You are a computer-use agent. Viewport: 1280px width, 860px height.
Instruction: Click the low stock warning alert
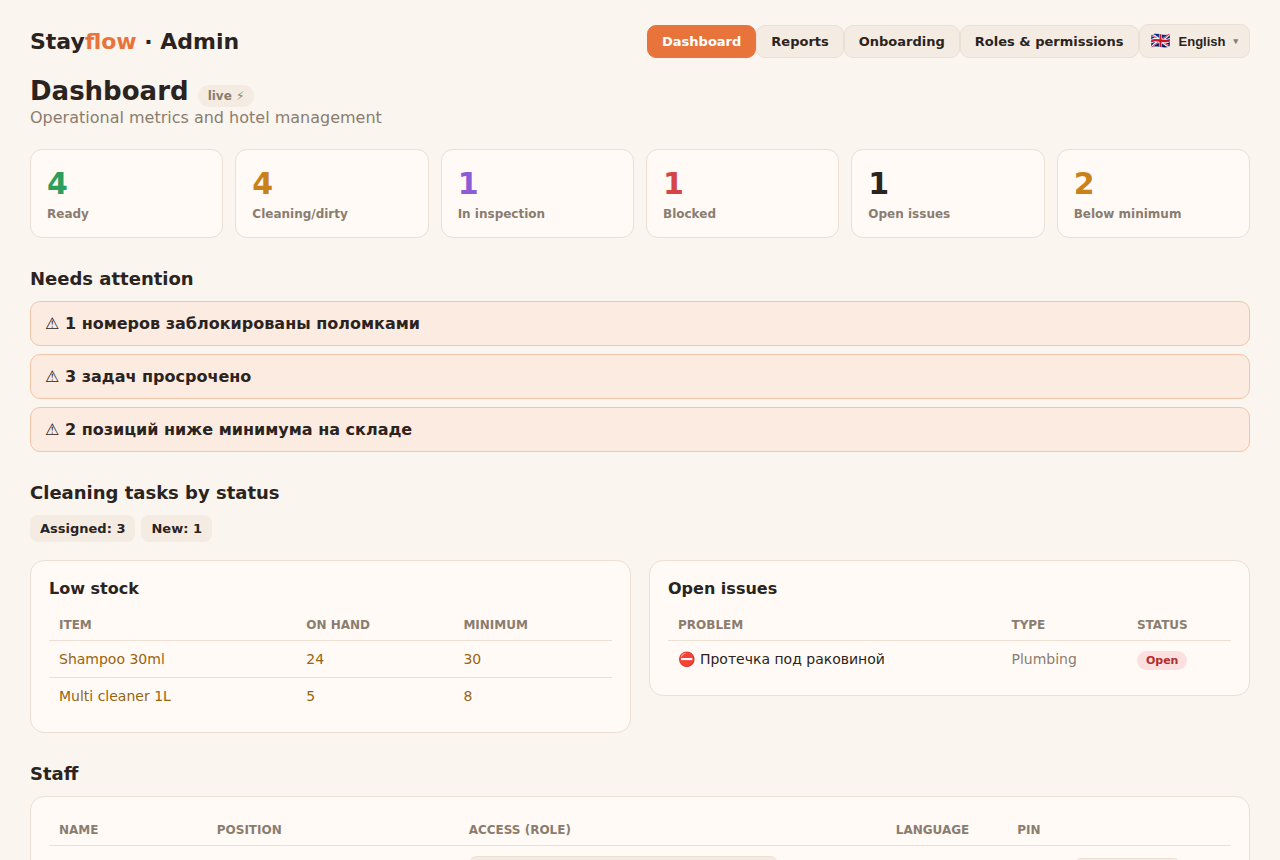[640, 429]
